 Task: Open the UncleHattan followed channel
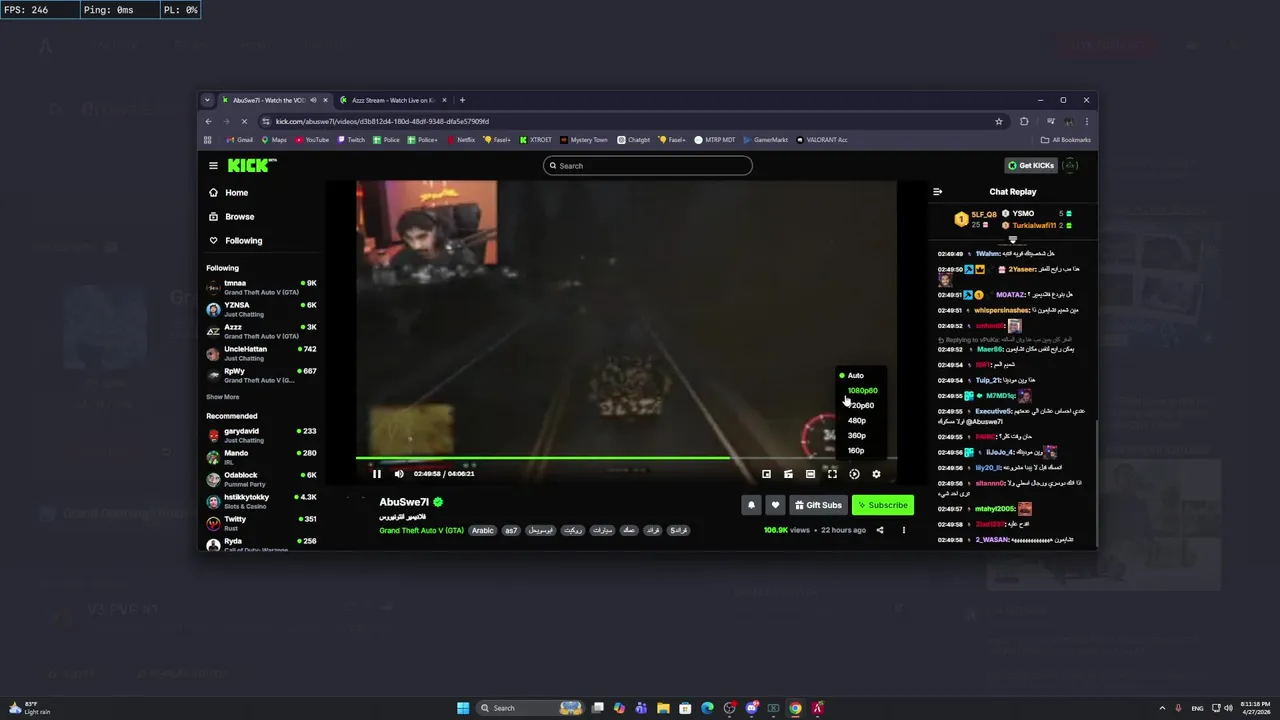262,353
